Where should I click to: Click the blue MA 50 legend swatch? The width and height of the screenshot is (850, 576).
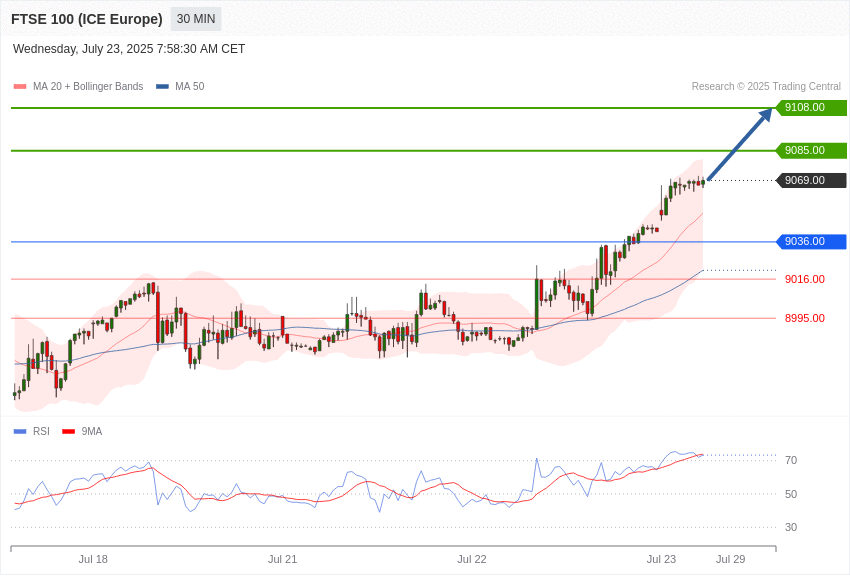(162, 87)
